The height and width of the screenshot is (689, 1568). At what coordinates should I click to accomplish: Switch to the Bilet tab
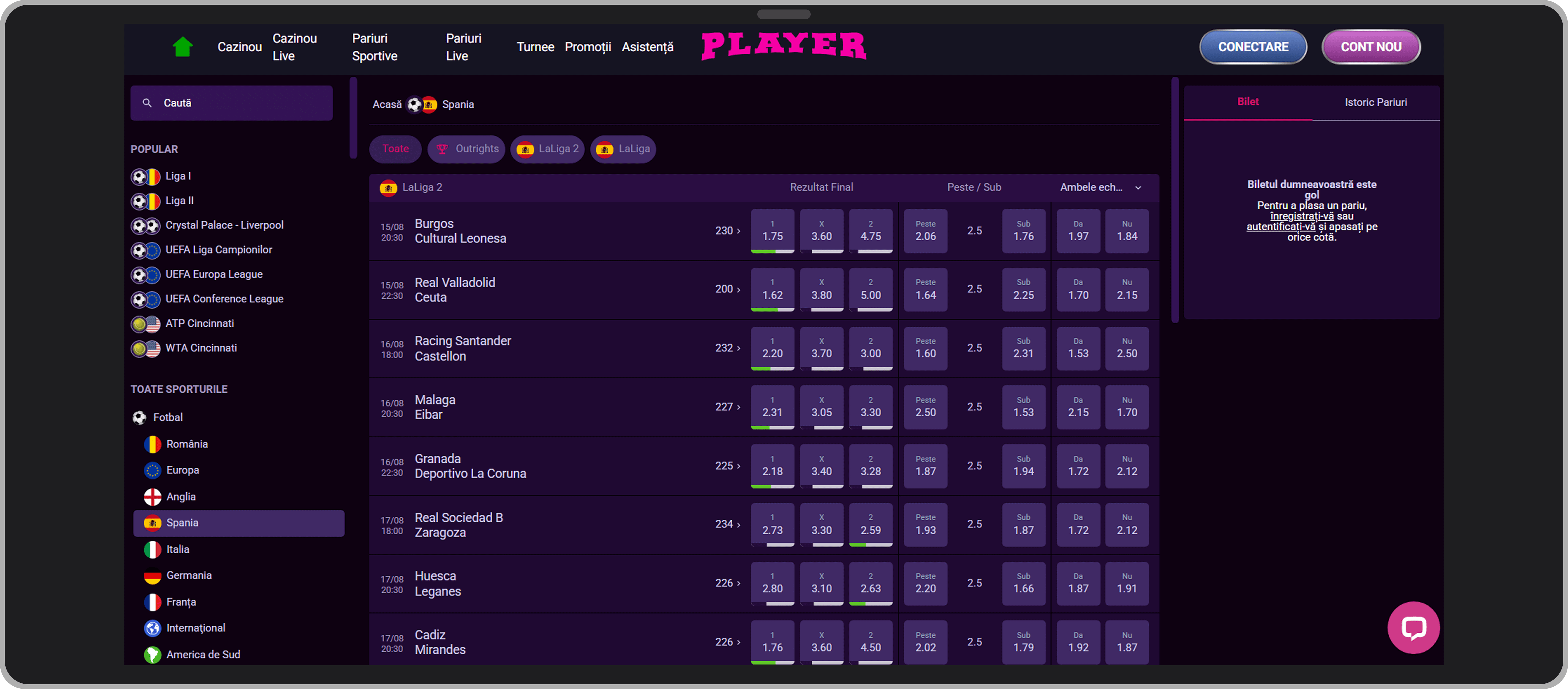pos(1247,102)
